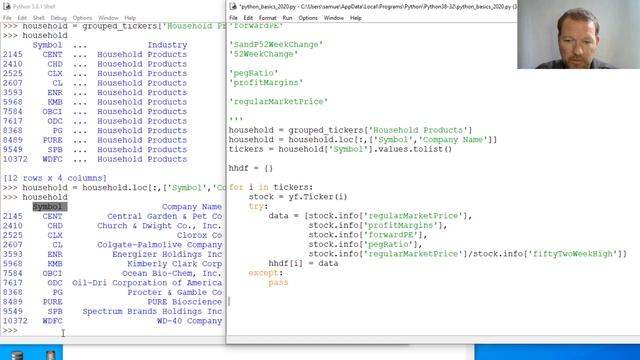Open Help menu in the editor window

(356, 18)
